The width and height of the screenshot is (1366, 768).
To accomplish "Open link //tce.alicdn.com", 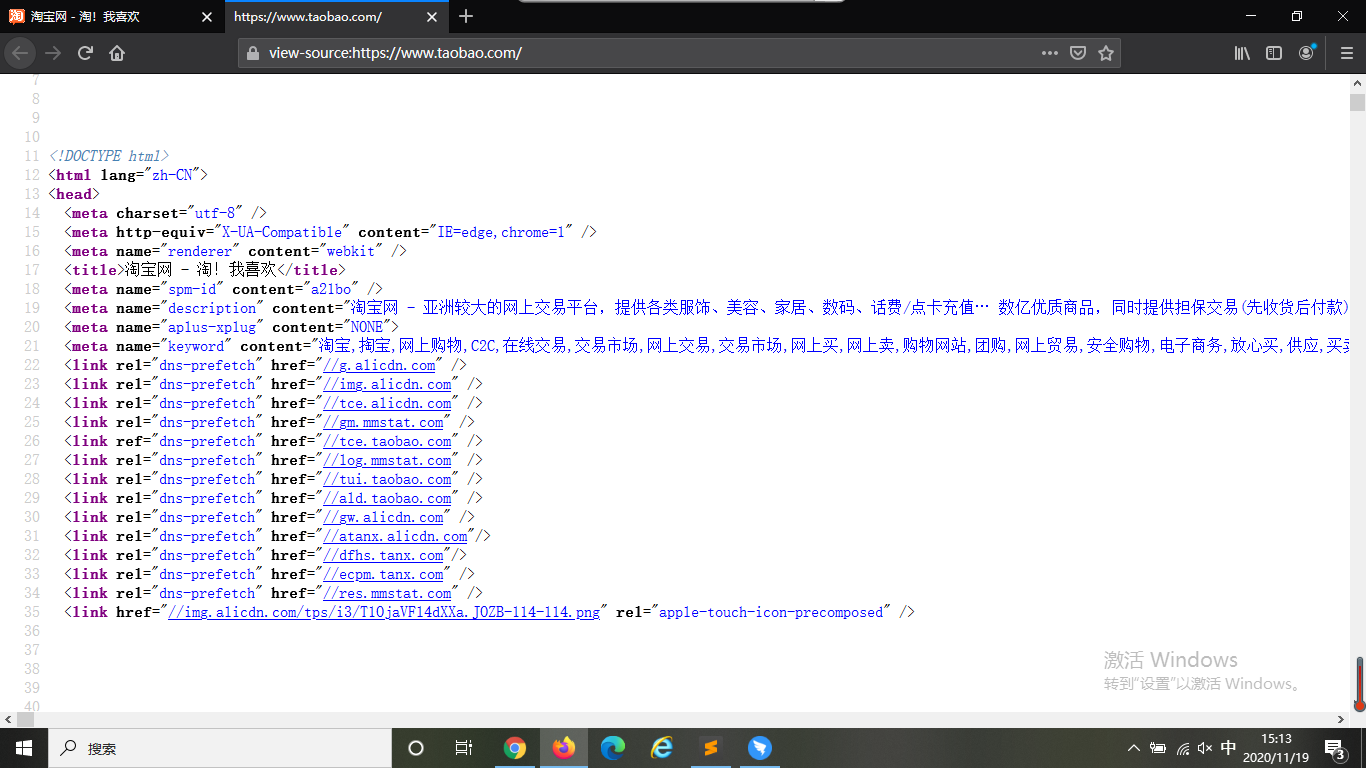I will (387, 404).
